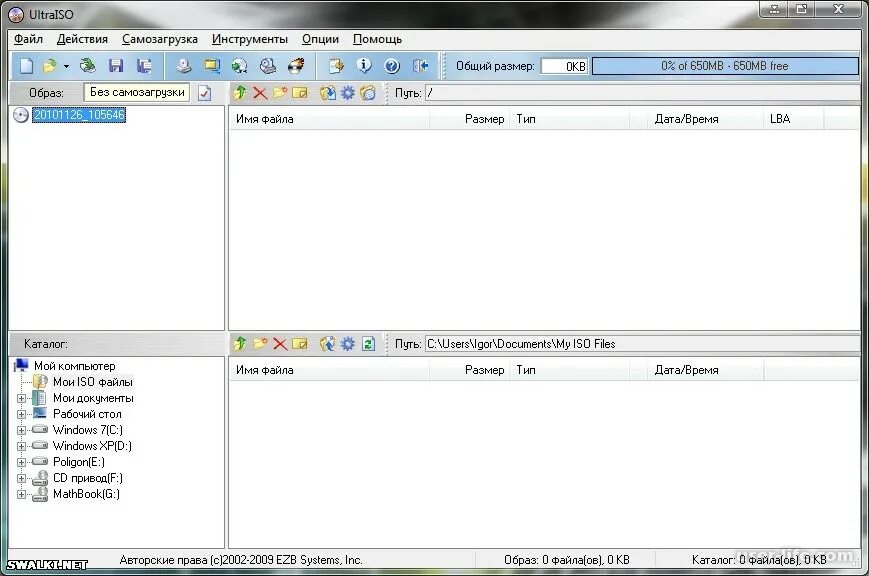Sort image list by Имя файла column
The image size is (869, 576).
tap(329, 119)
